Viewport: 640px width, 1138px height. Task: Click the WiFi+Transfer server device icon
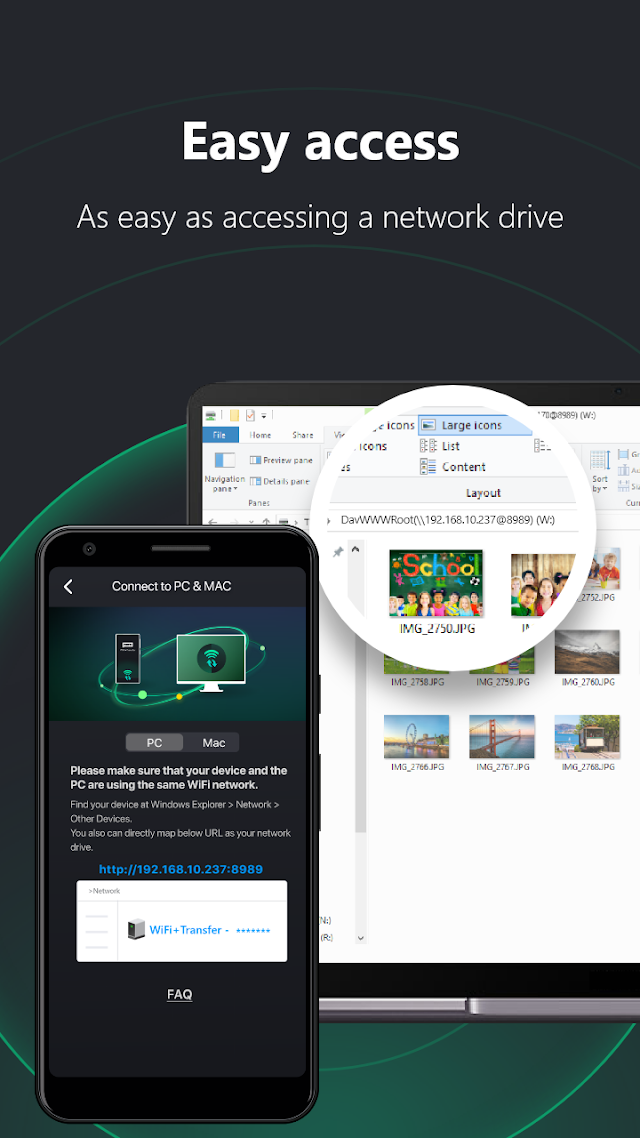coord(136,930)
